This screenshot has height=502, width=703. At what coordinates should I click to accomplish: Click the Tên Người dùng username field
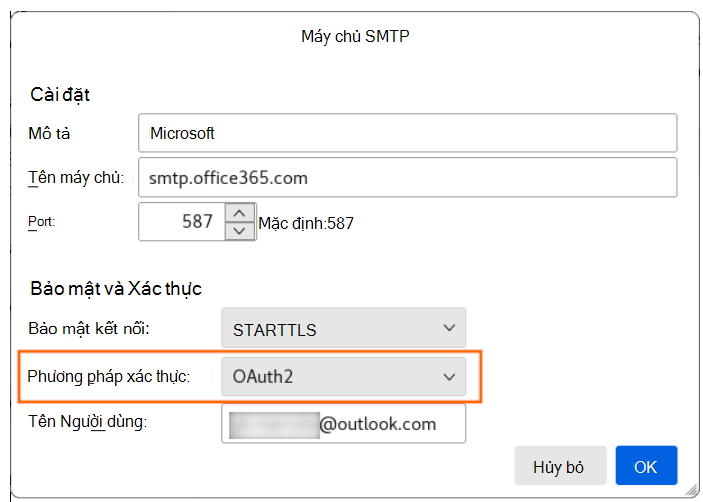coord(343,424)
